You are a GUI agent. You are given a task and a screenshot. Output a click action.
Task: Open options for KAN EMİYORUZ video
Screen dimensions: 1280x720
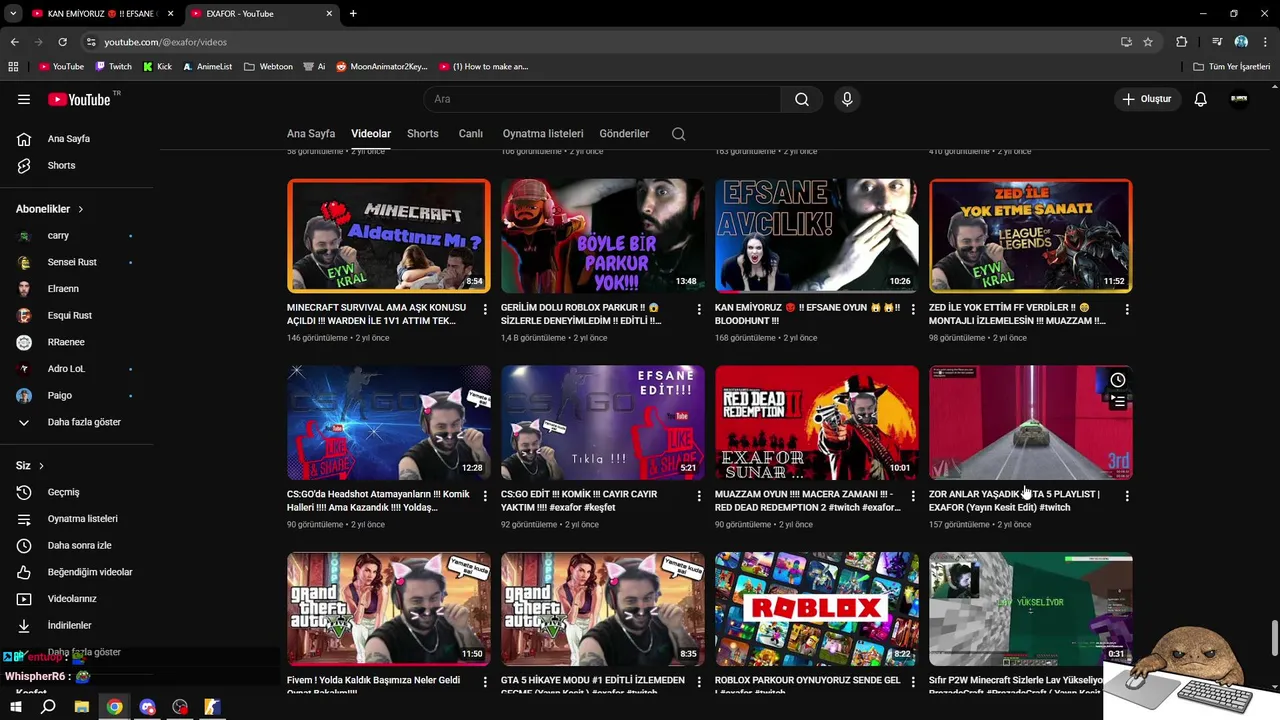coord(913,309)
